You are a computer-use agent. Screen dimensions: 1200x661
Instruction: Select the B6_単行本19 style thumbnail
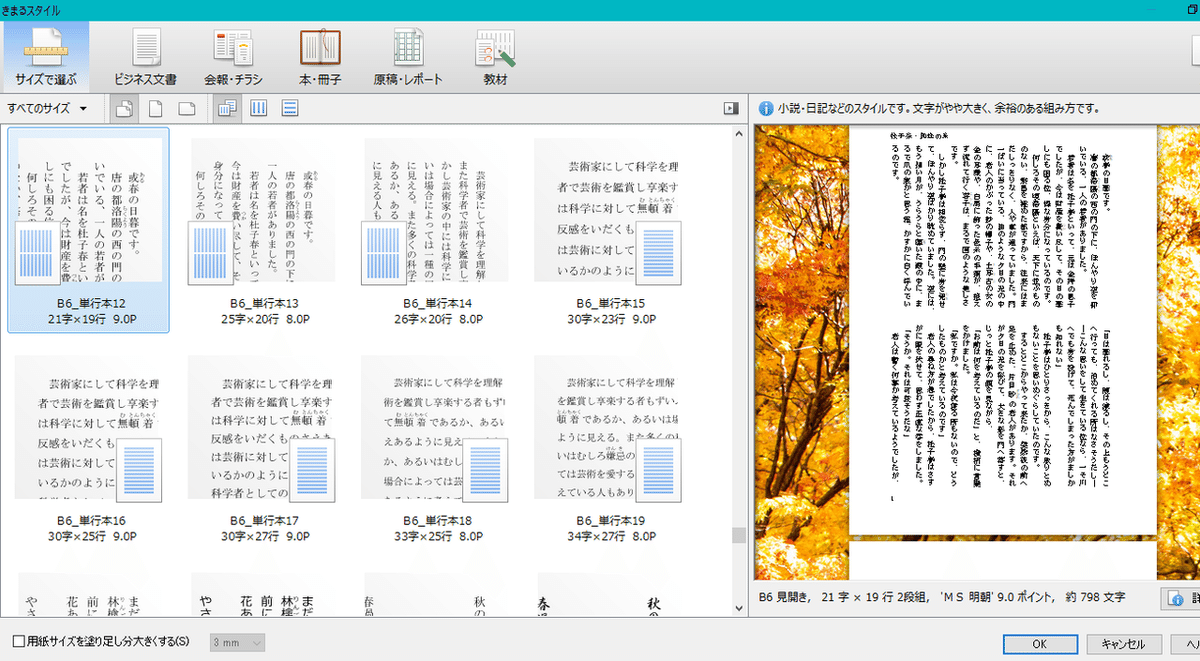(x=611, y=445)
